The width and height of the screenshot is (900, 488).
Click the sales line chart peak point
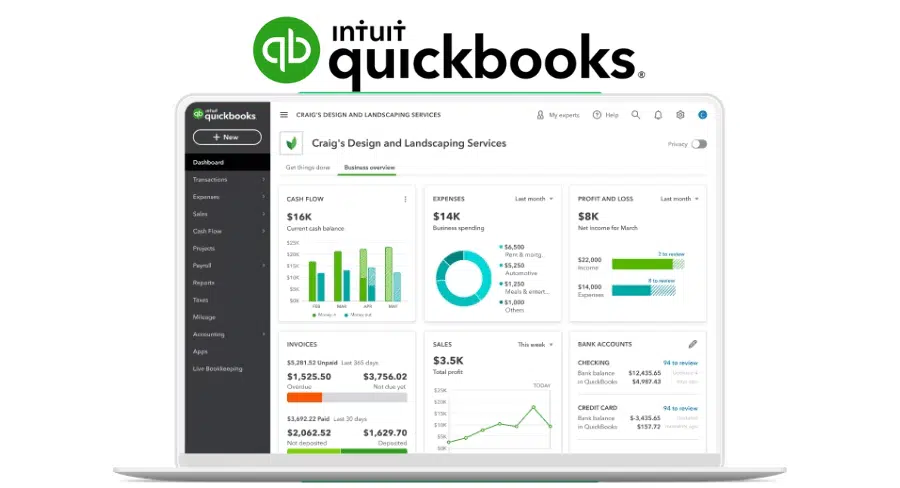tap(533, 407)
